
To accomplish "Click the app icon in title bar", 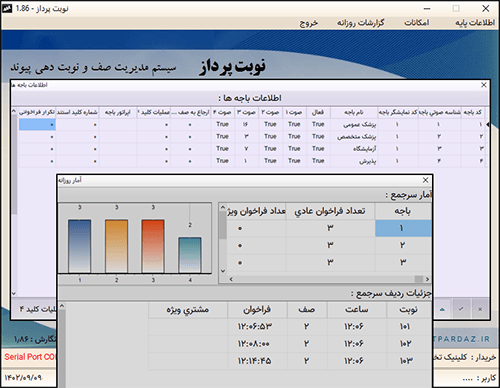I will pyautogui.click(x=7, y=8).
